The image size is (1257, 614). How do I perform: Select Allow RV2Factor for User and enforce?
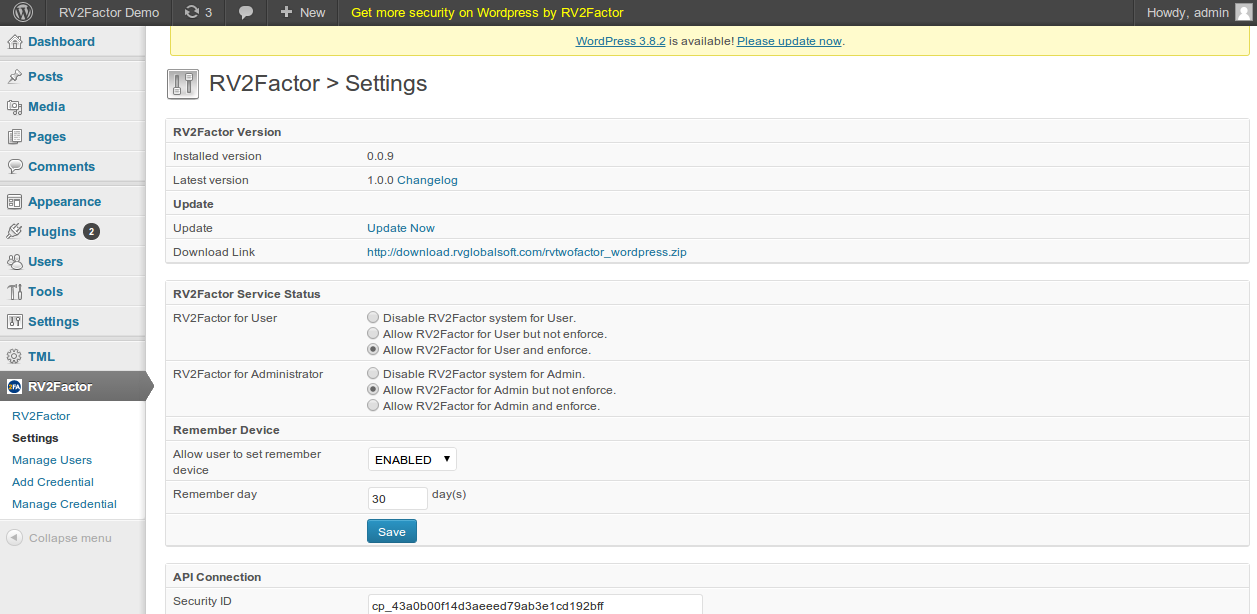click(373, 350)
